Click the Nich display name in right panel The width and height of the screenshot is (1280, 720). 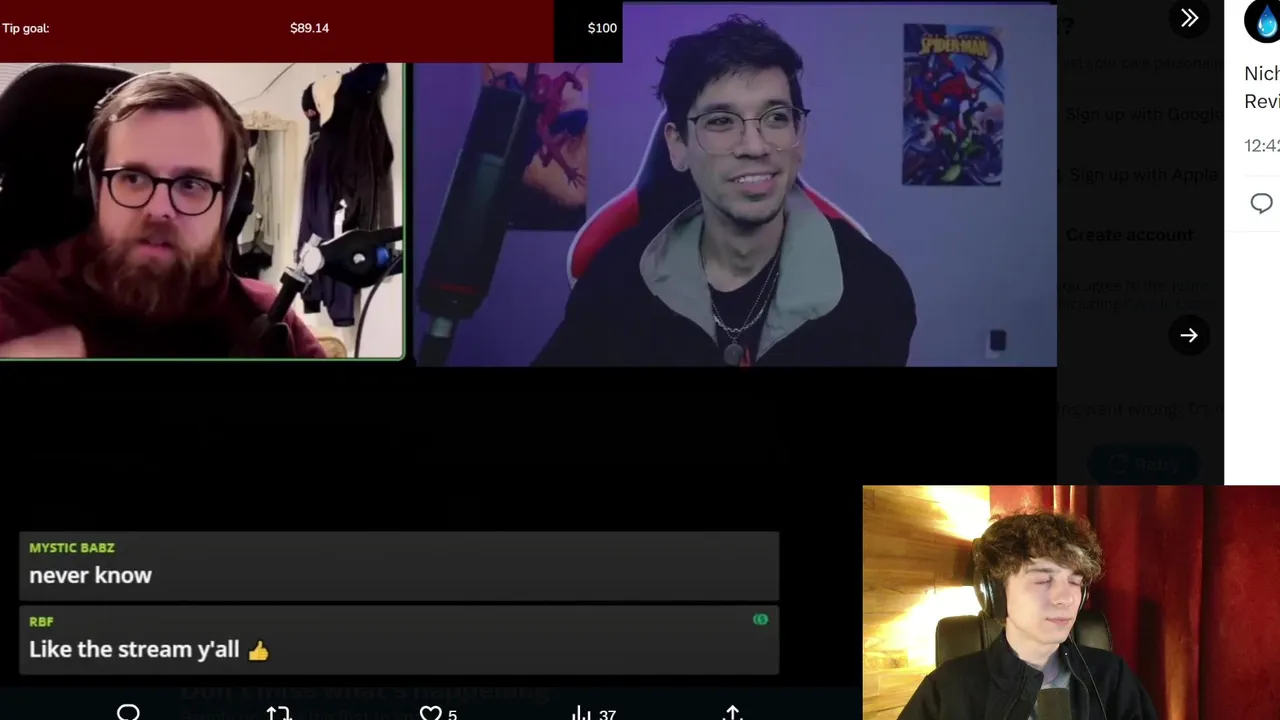coord(1261,74)
